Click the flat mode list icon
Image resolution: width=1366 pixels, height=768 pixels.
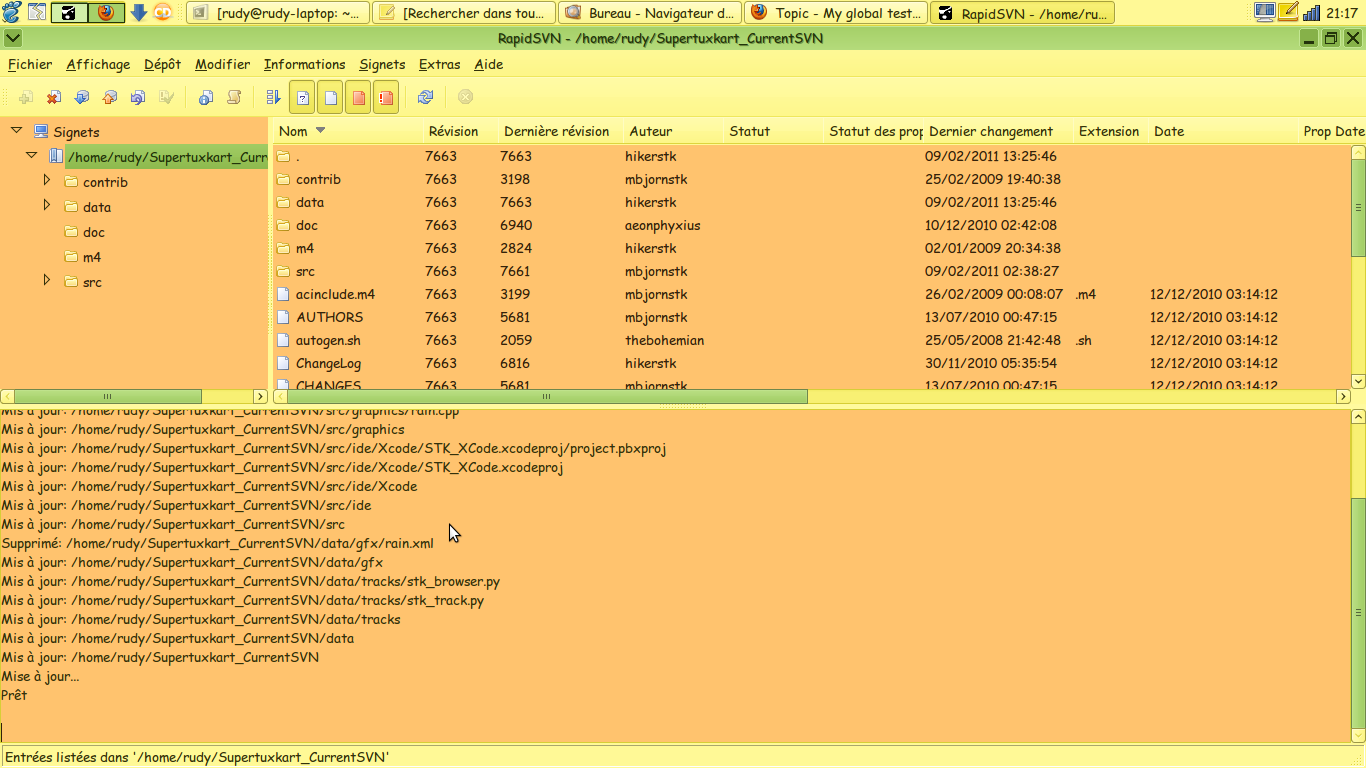(274, 97)
